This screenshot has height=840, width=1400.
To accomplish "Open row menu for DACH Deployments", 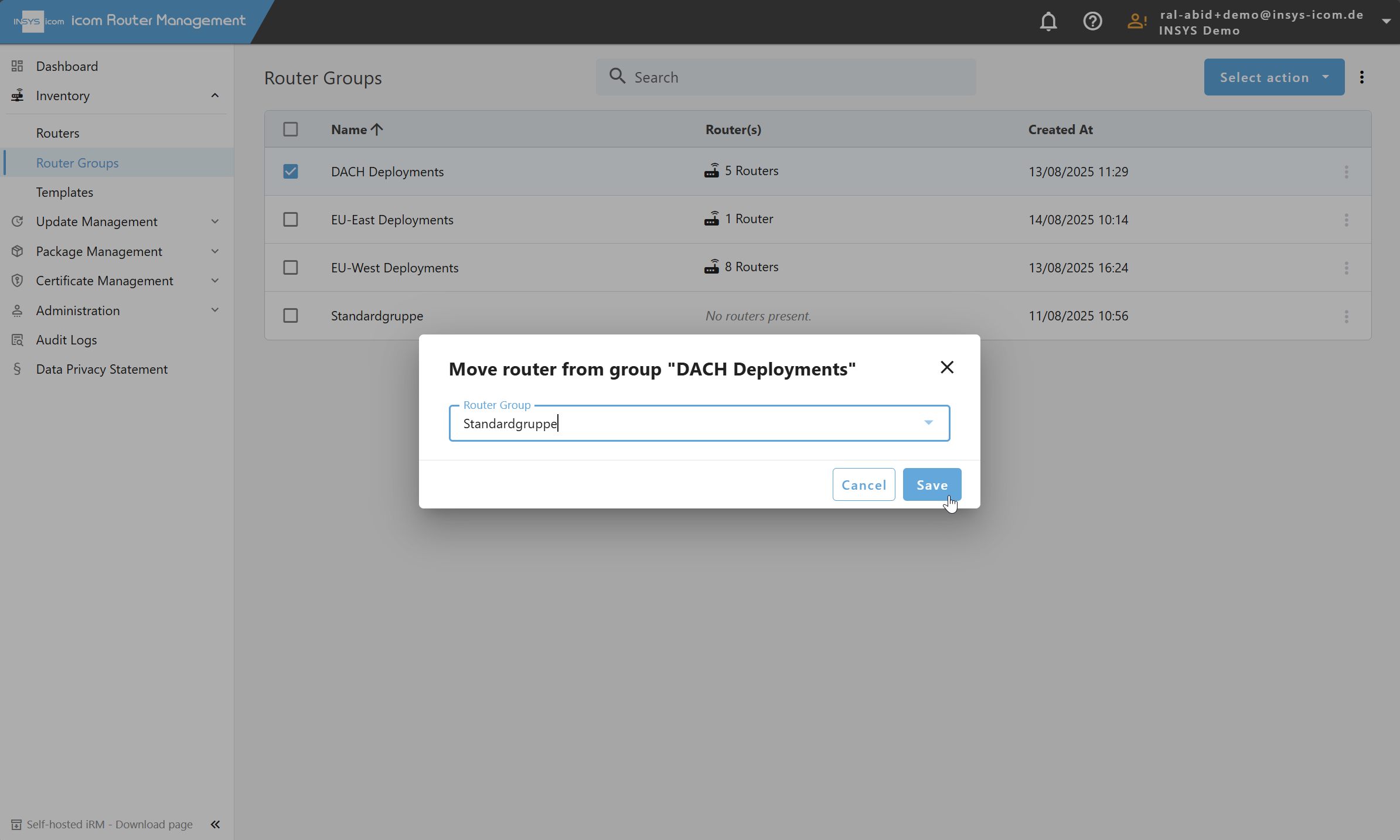I will [1347, 172].
